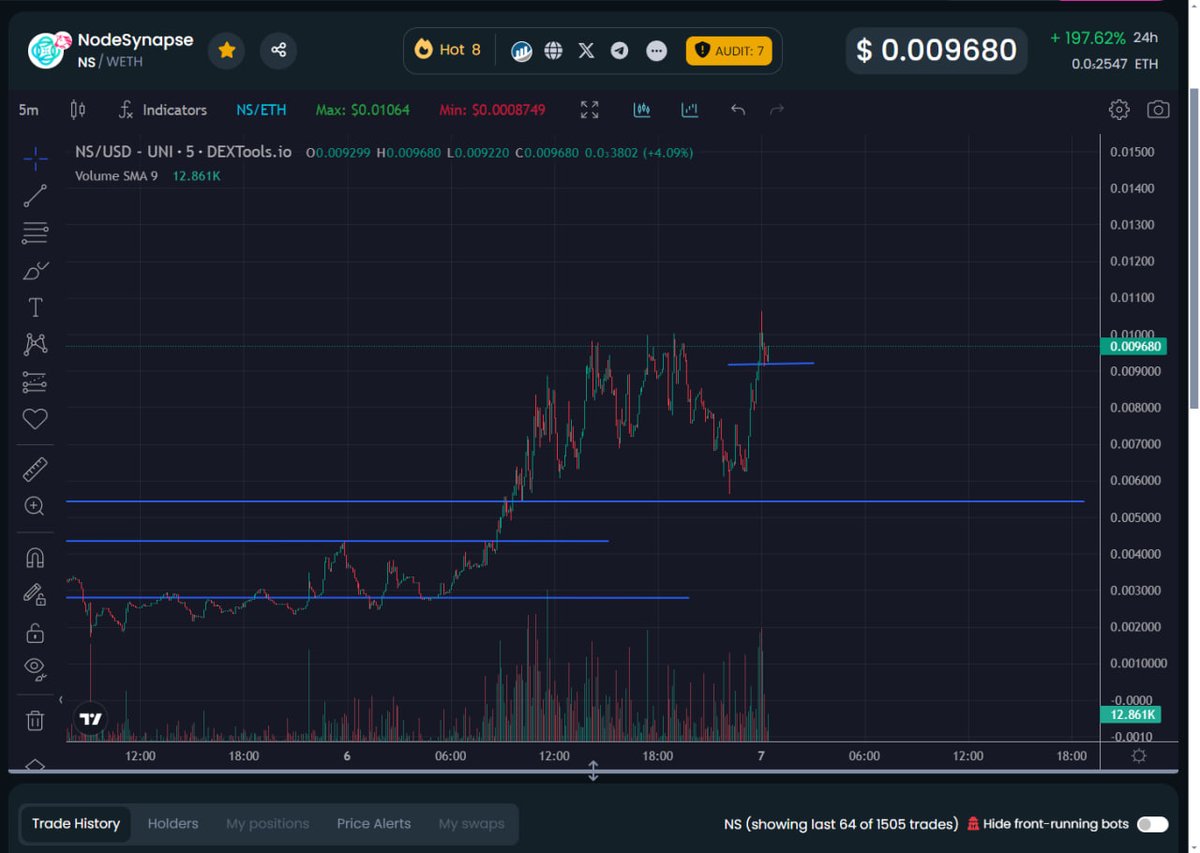Open the AUDIT: 7 badge
The width and height of the screenshot is (1200, 853).
[729, 50]
